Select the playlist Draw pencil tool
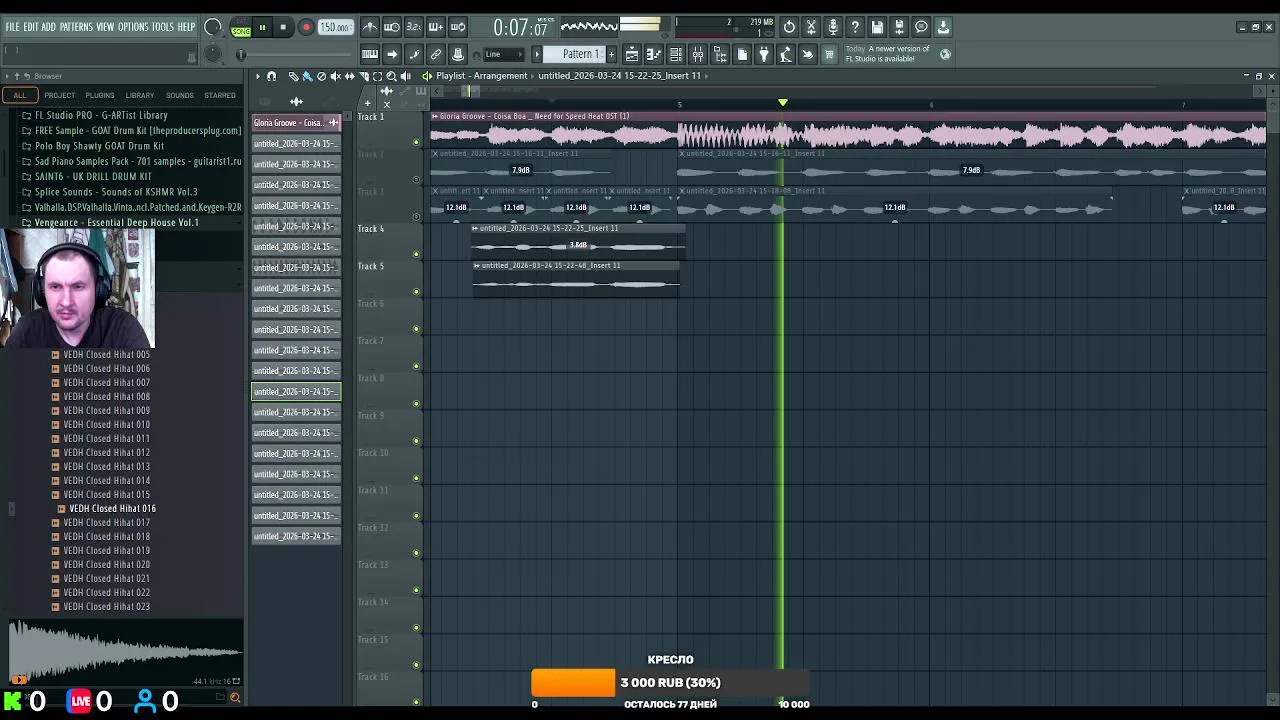Image resolution: width=1280 pixels, height=720 pixels. tap(293, 76)
